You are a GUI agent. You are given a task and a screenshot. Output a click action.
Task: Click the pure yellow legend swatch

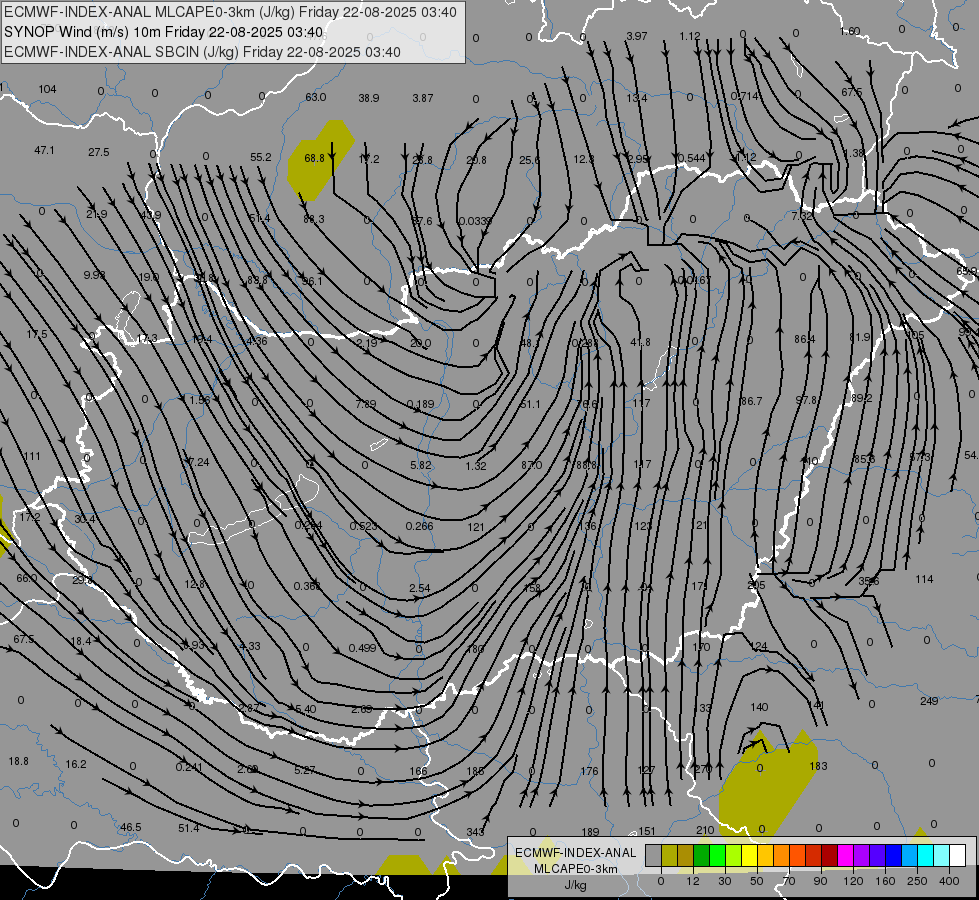click(749, 855)
